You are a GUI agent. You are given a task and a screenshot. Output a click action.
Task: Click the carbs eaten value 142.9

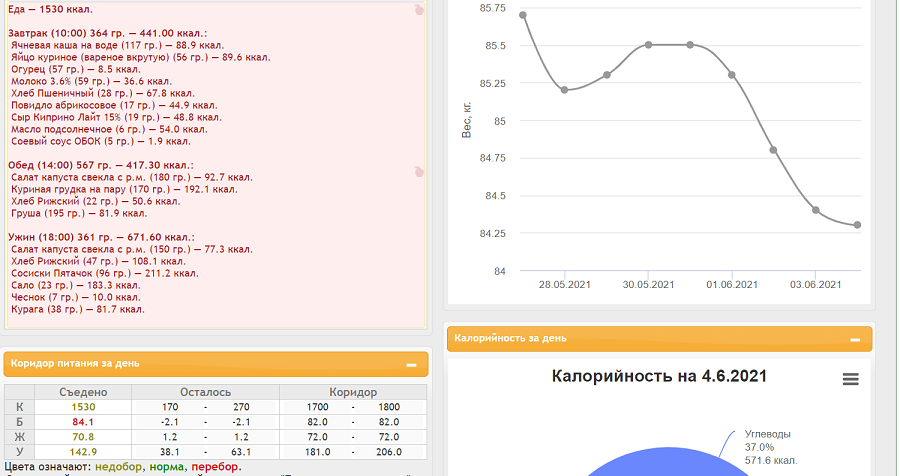click(x=83, y=452)
